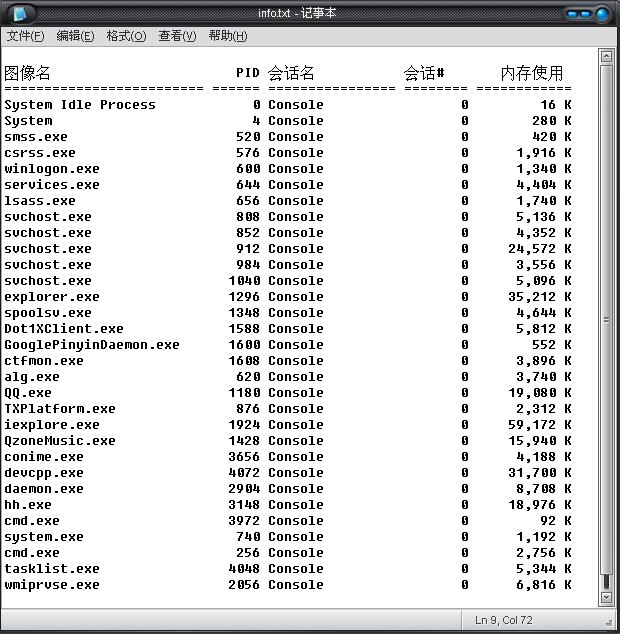Screen dimensions: 620x634
Task: Click the winlogon.exe process name
Action: 52,169
